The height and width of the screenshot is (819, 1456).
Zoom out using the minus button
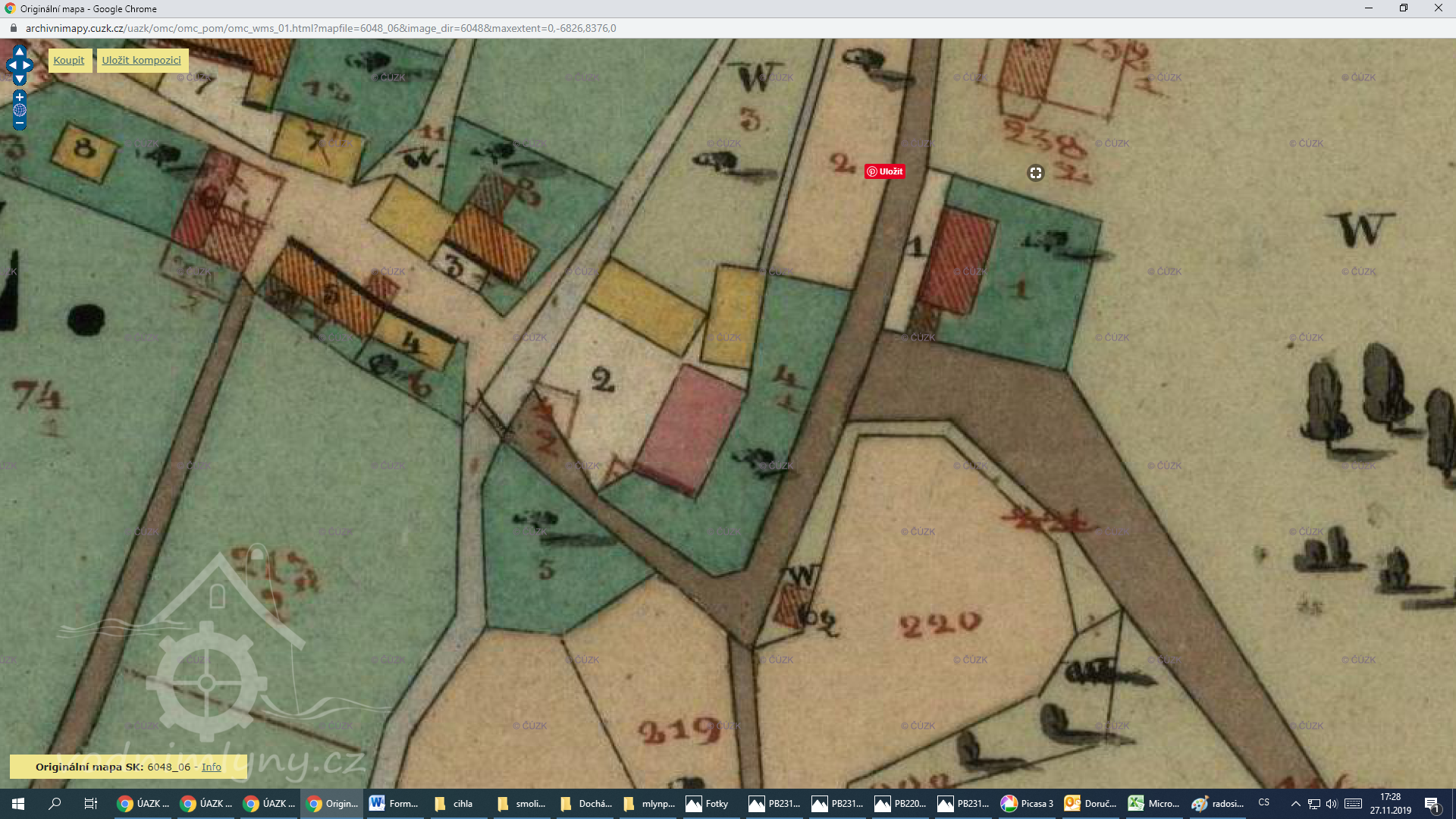point(20,124)
